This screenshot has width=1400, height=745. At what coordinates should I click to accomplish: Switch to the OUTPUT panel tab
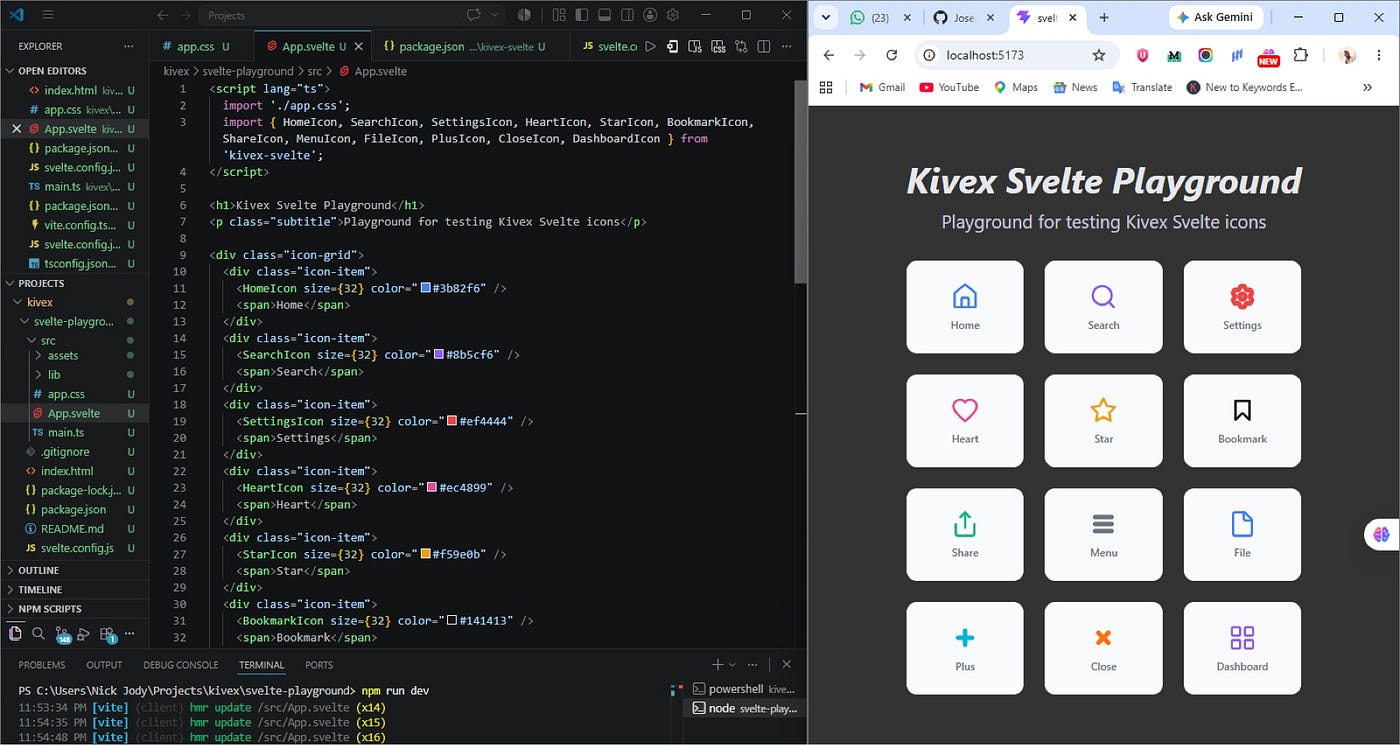(x=104, y=664)
